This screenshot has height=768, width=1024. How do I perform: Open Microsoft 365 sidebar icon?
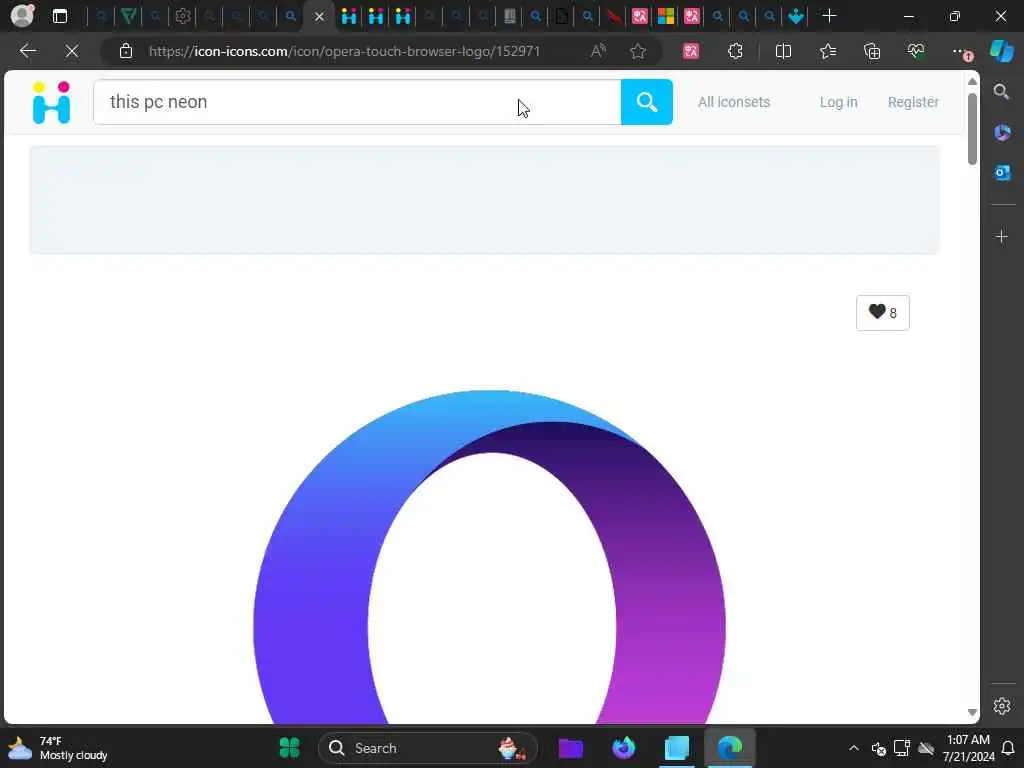(1002, 133)
